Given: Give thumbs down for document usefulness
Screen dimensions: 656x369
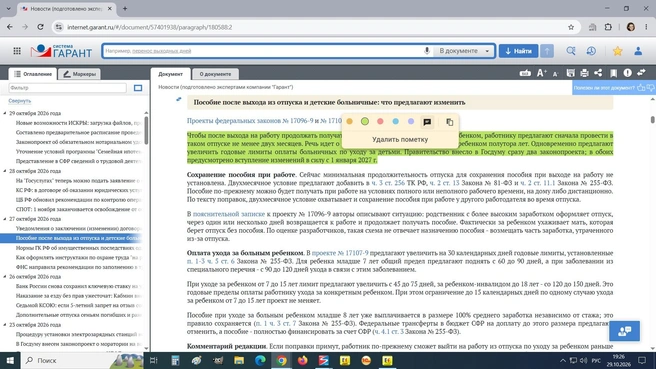Looking at the screenshot, I should point(650,87).
